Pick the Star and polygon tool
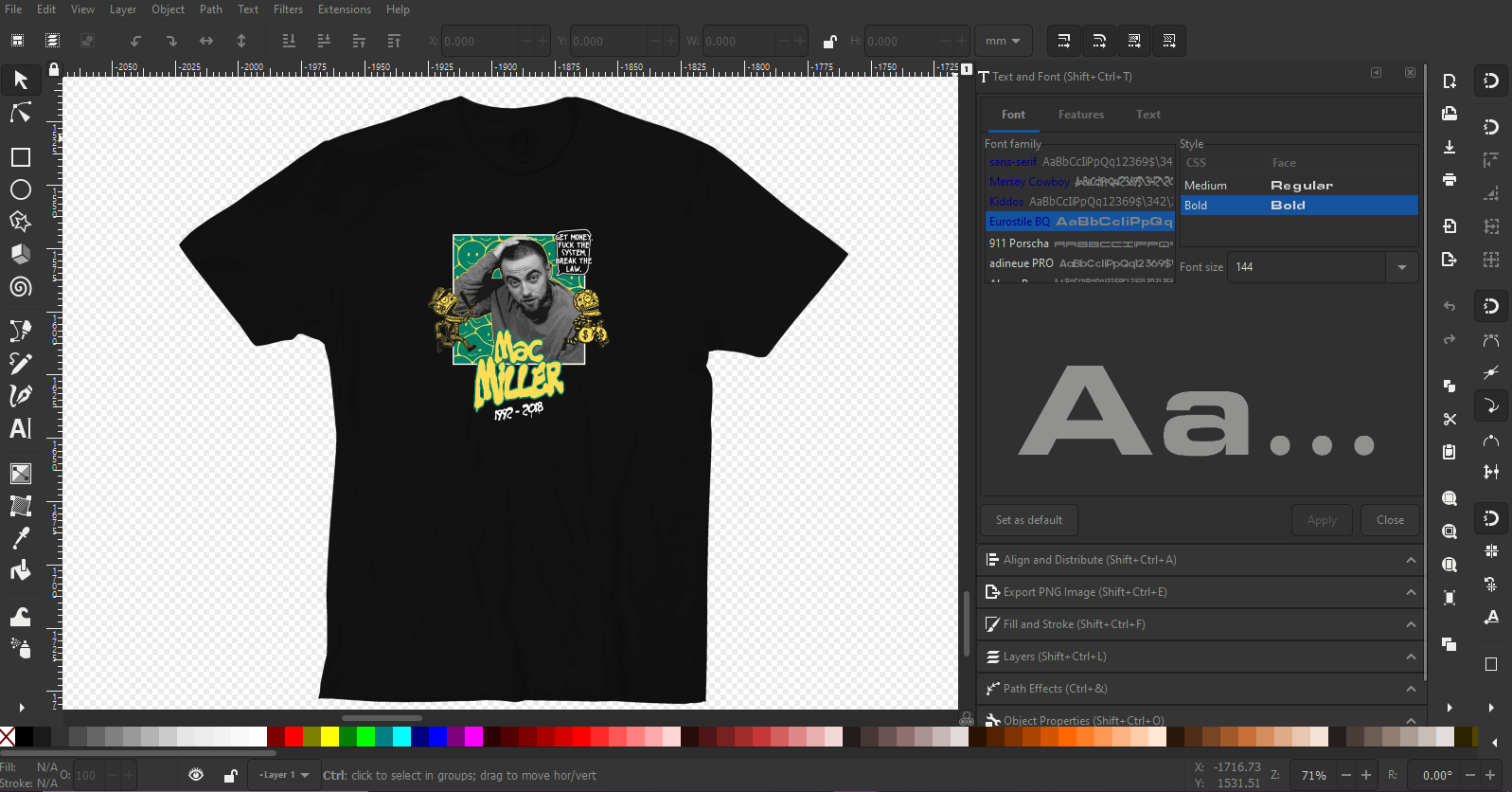The image size is (1512, 792). pyautogui.click(x=21, y=222)
